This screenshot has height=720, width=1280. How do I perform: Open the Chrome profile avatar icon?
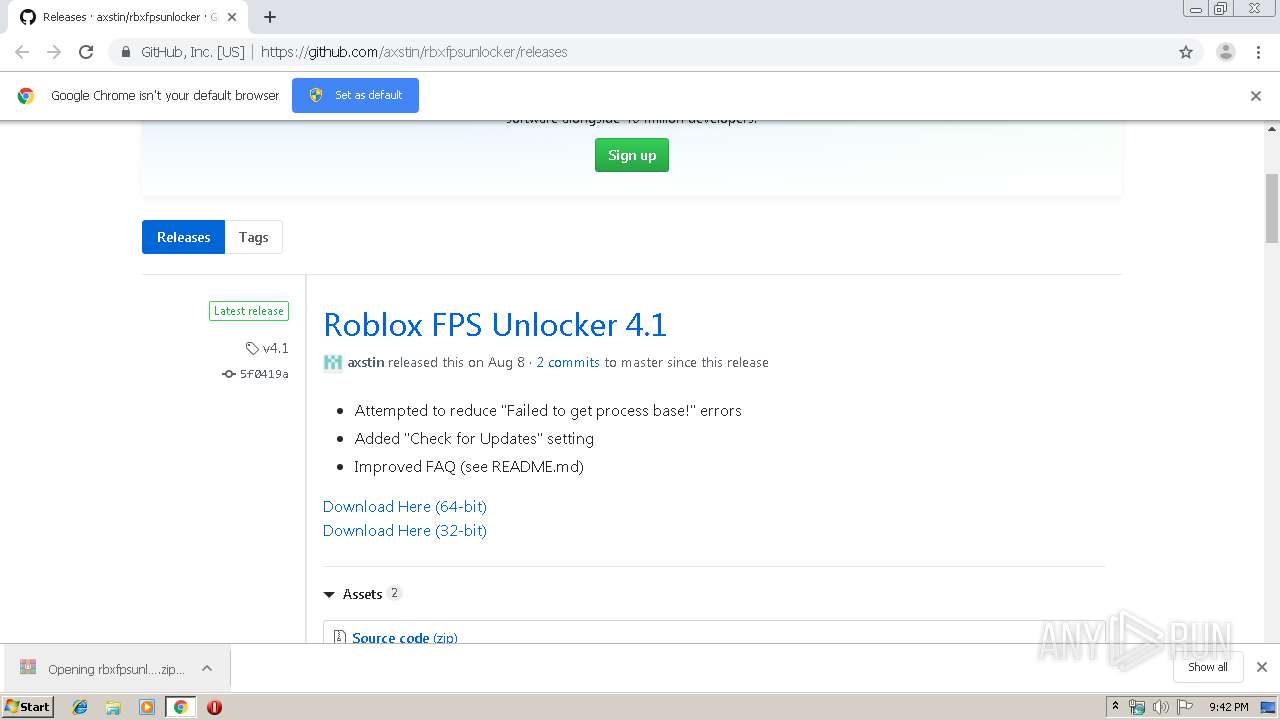[x=1226, y=52]
